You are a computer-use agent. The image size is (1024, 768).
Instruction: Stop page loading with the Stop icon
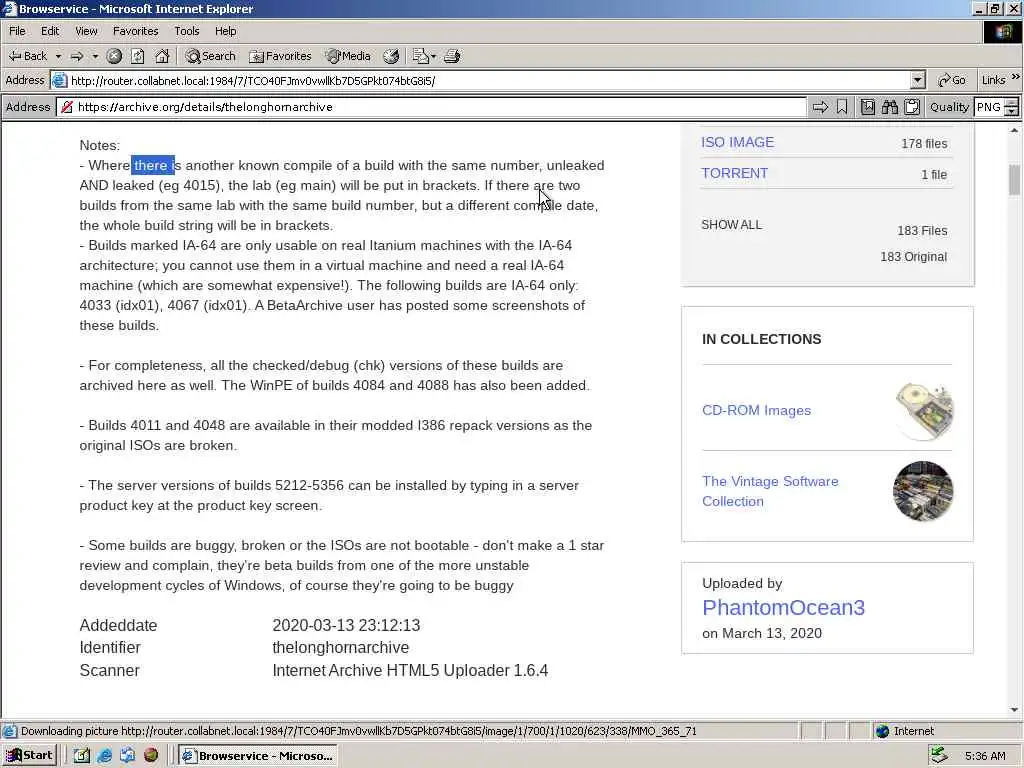114,56
